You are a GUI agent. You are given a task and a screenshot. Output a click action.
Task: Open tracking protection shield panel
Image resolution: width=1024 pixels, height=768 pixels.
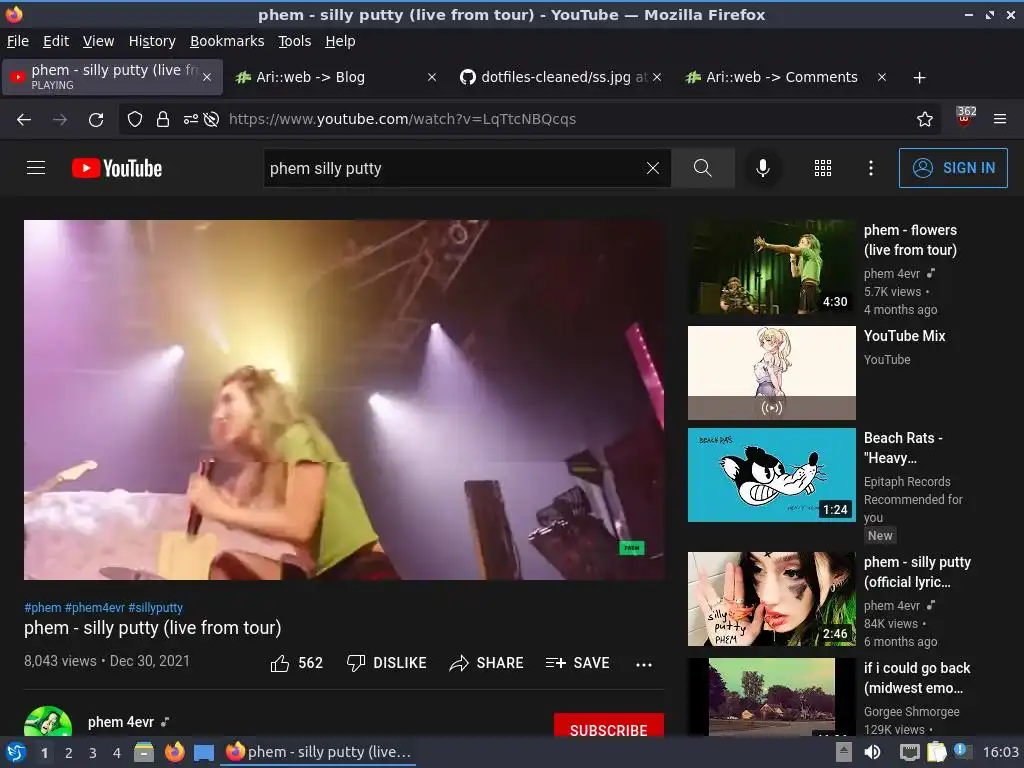pos(135,119)
